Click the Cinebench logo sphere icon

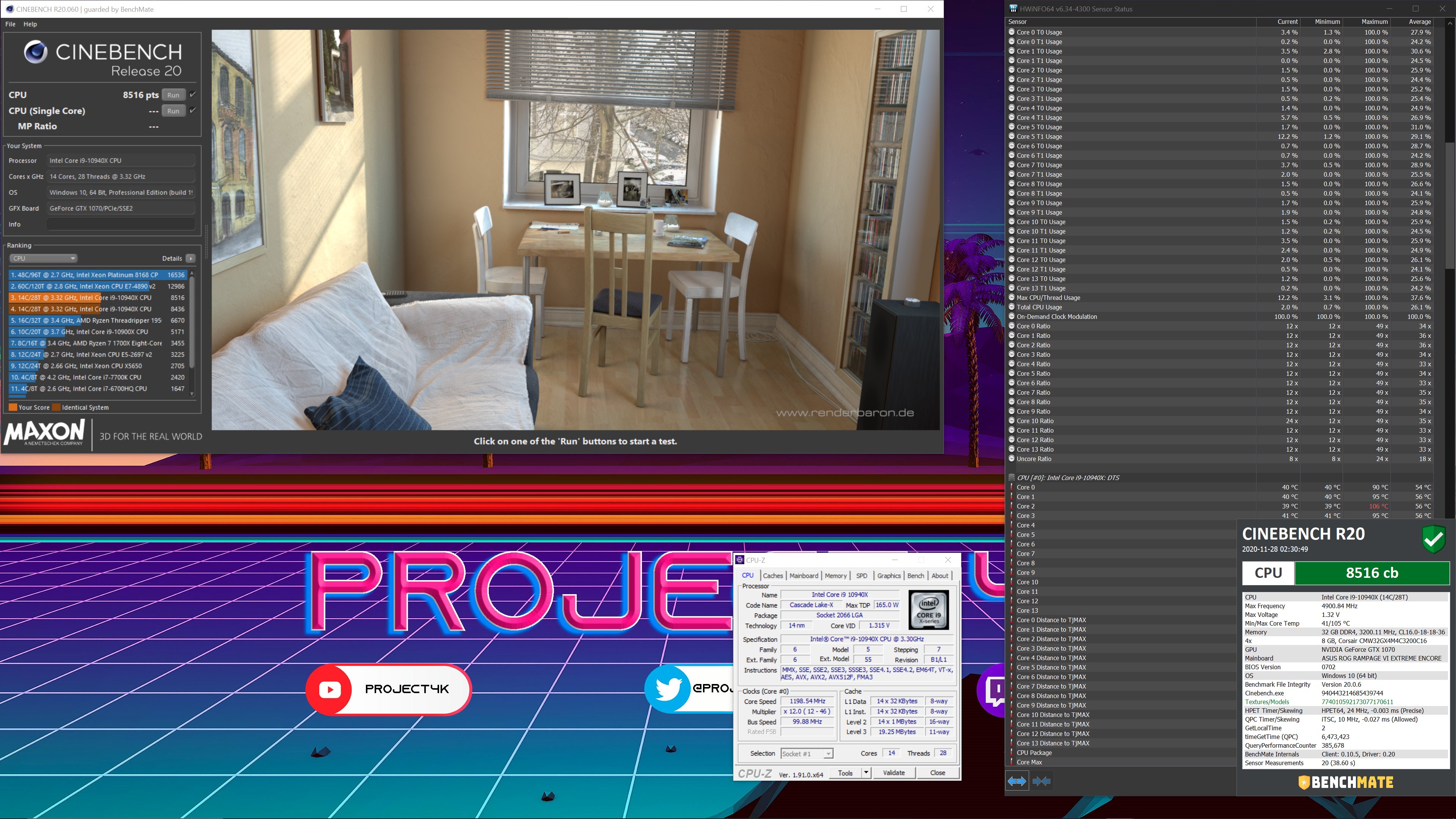[36, 52]
